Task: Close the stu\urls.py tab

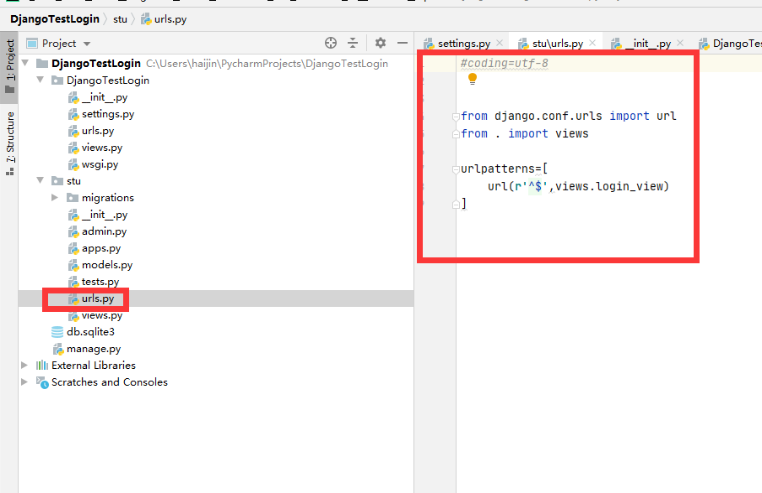Action: pos(592,43)
